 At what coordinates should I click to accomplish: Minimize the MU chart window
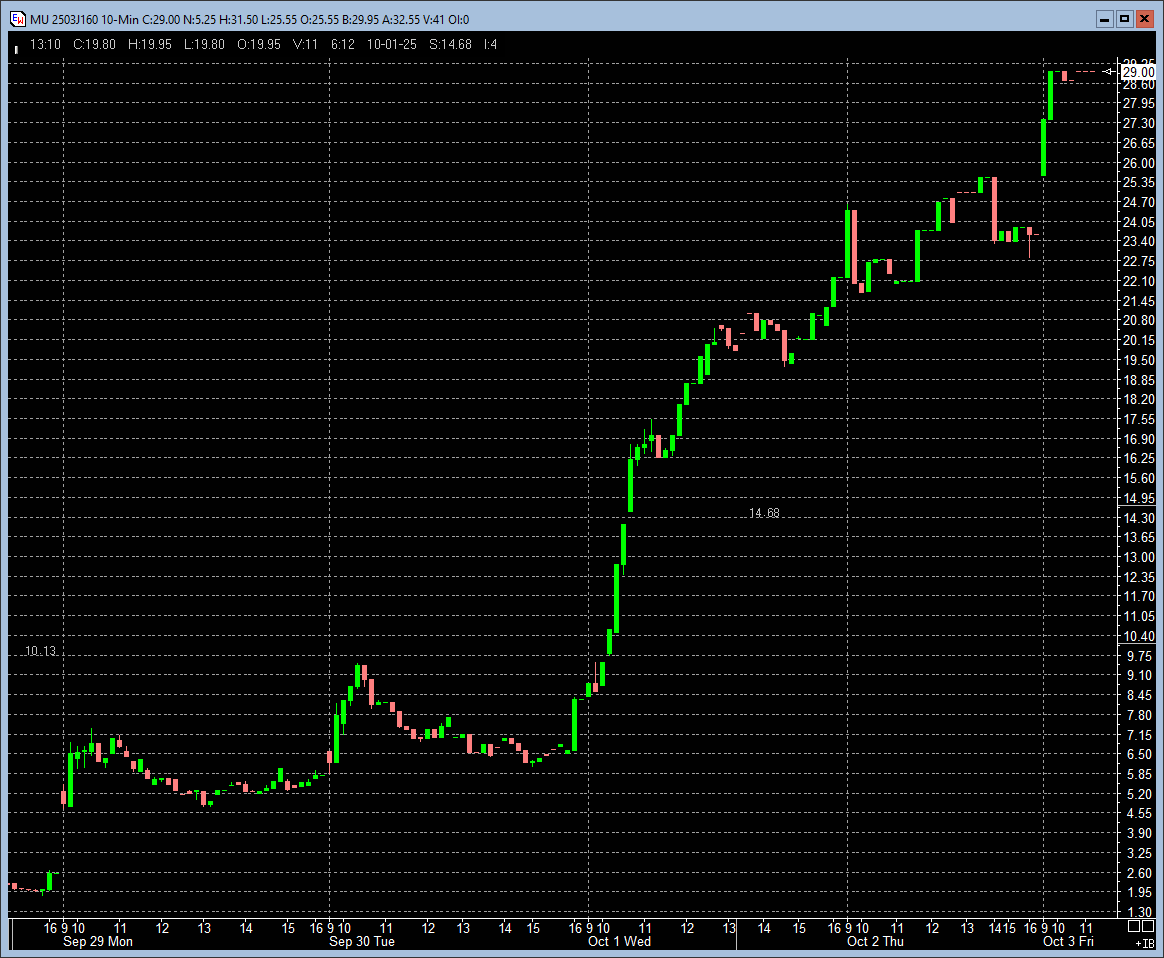click(x=1104, y=19)
